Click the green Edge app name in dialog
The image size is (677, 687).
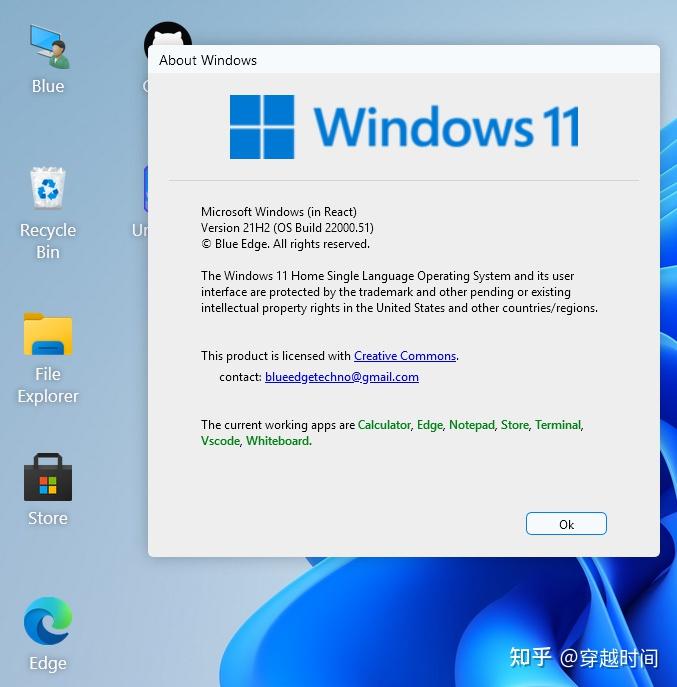pos(430,425)
